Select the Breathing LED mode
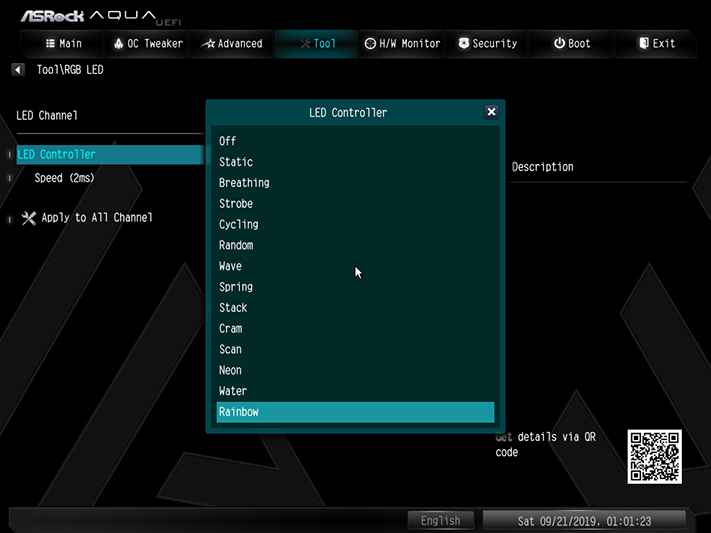711x533 pixels. click(355, 183)
